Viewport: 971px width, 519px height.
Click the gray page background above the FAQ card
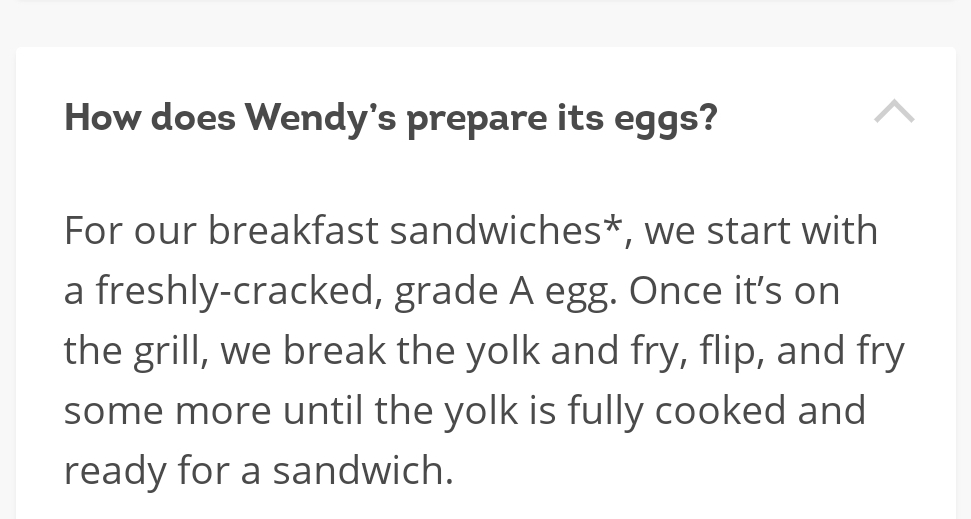tap(486, 24)
